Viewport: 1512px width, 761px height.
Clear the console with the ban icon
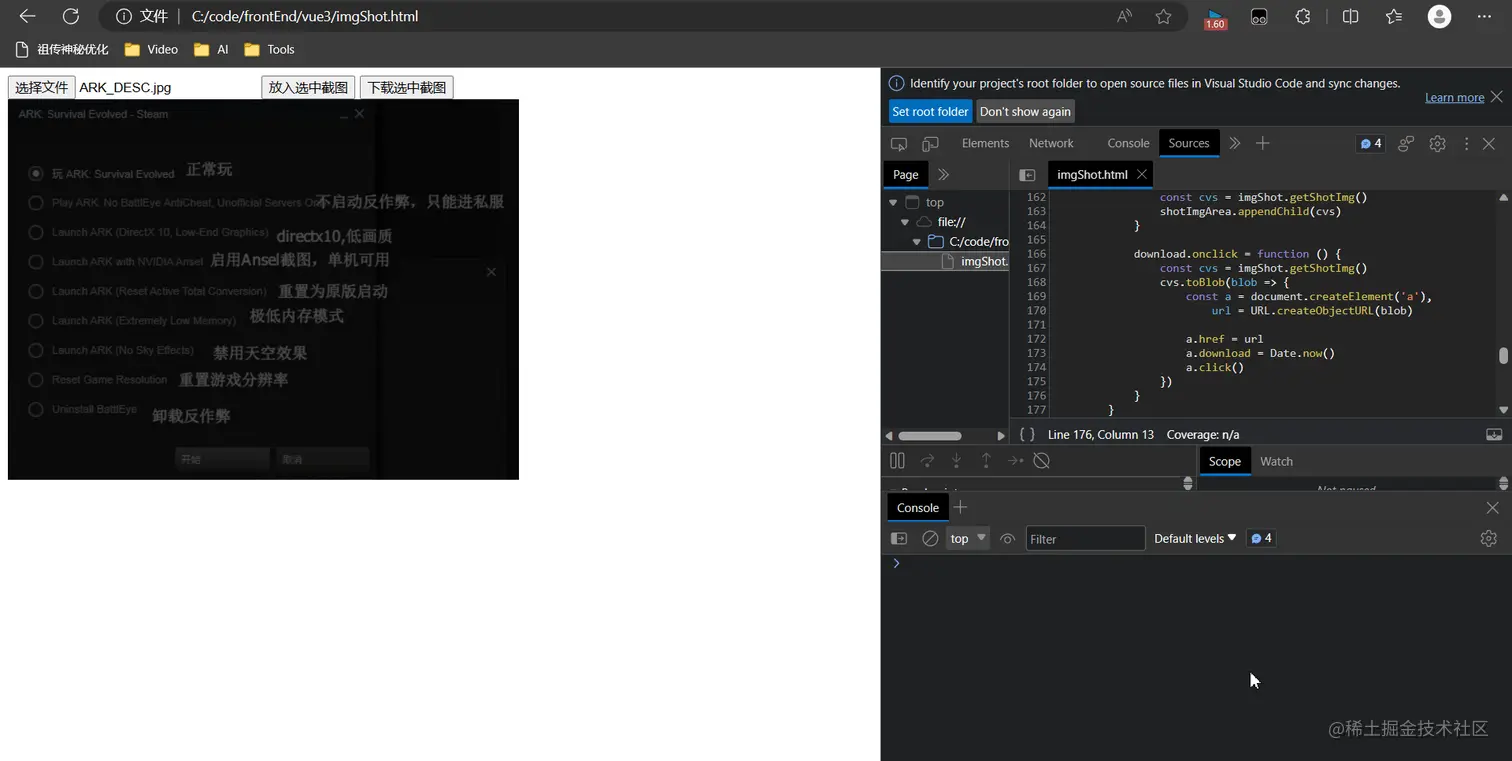tap(930, 538)
